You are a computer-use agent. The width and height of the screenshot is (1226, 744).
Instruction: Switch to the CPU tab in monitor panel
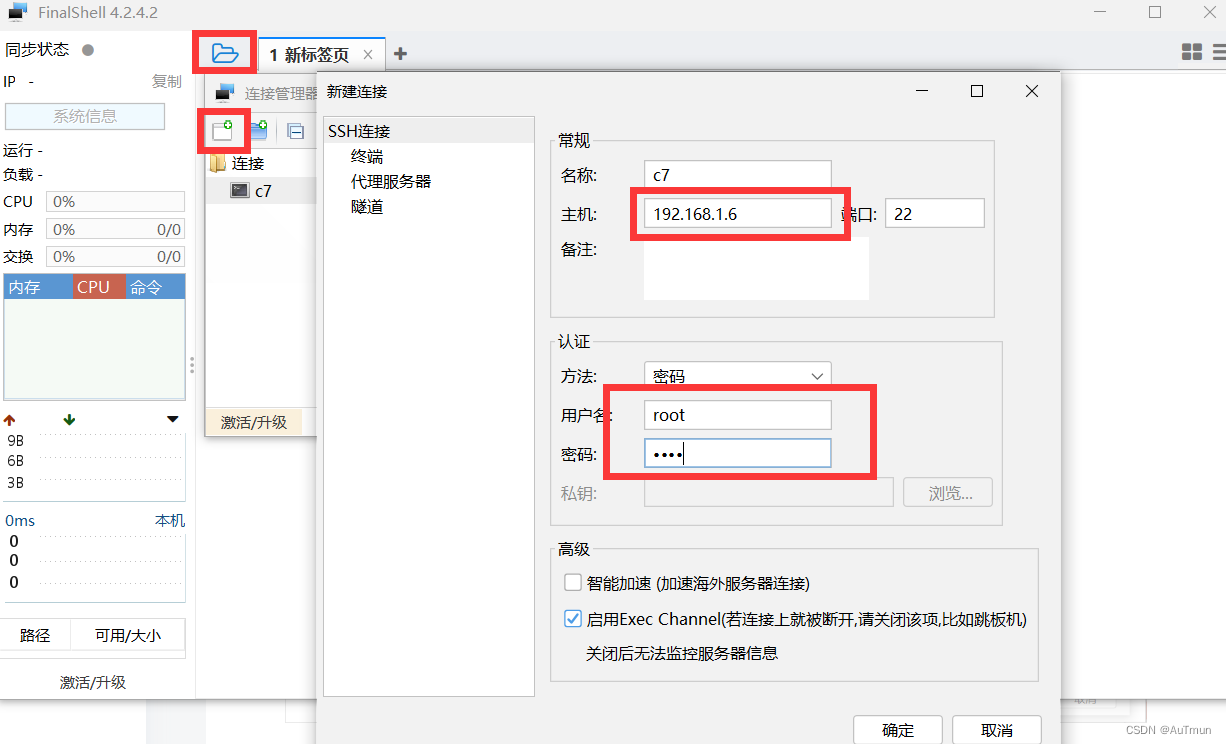[96, 287]
